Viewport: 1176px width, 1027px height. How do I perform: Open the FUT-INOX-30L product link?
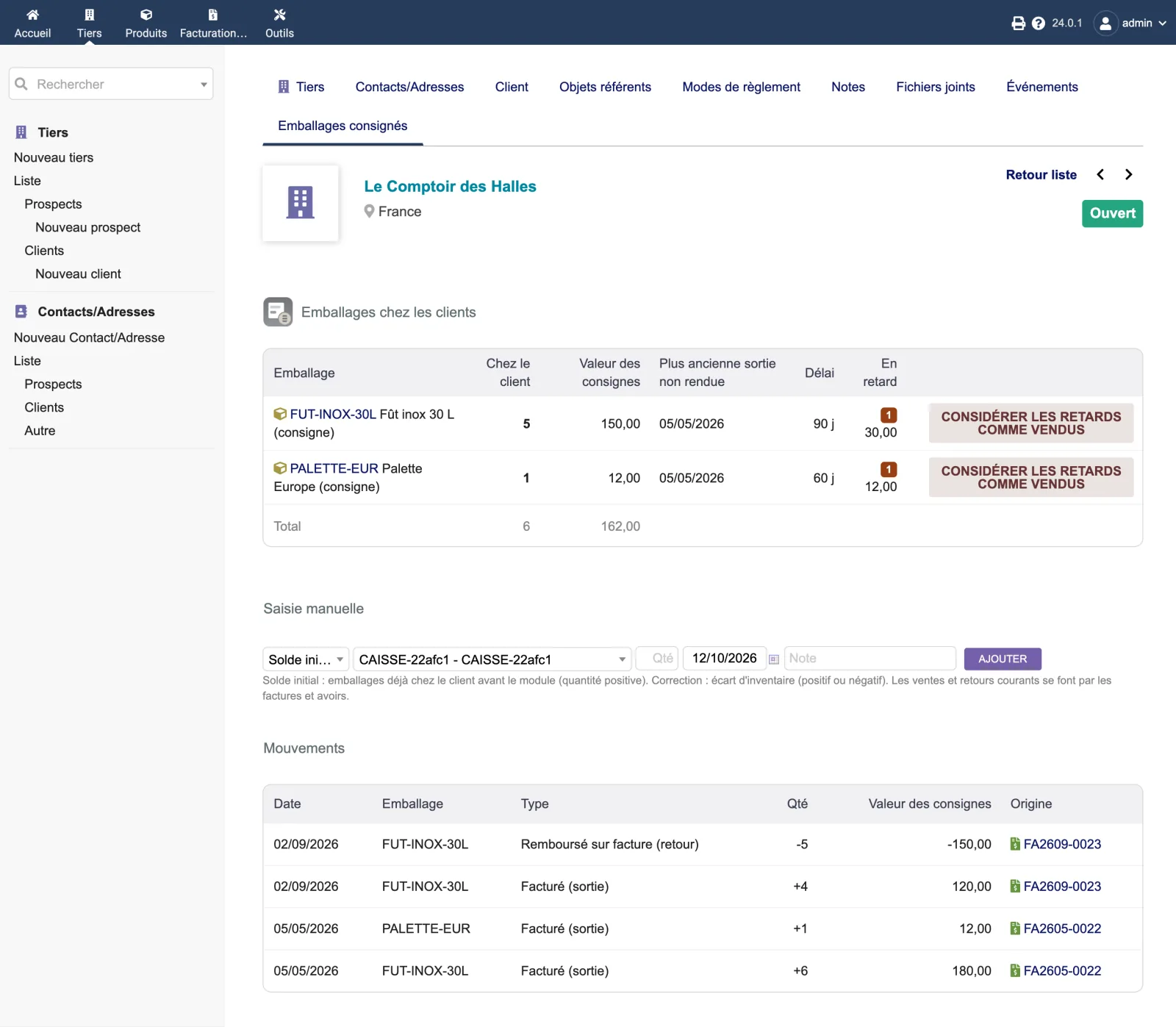coord(333,415)
